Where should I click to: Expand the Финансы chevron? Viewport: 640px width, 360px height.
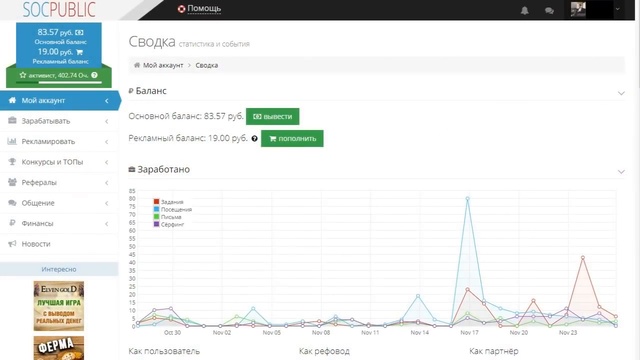point(107,223)
